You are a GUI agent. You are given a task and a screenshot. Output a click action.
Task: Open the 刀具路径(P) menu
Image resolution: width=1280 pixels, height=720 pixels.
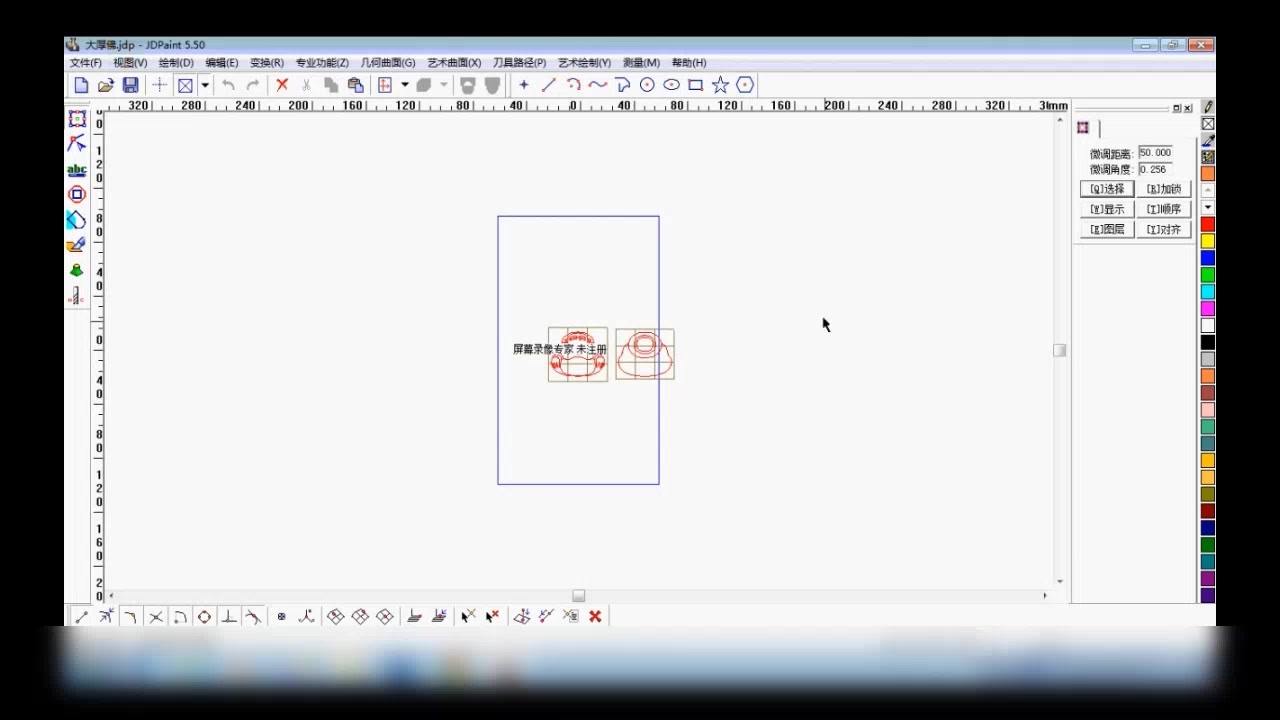(519, 63)
